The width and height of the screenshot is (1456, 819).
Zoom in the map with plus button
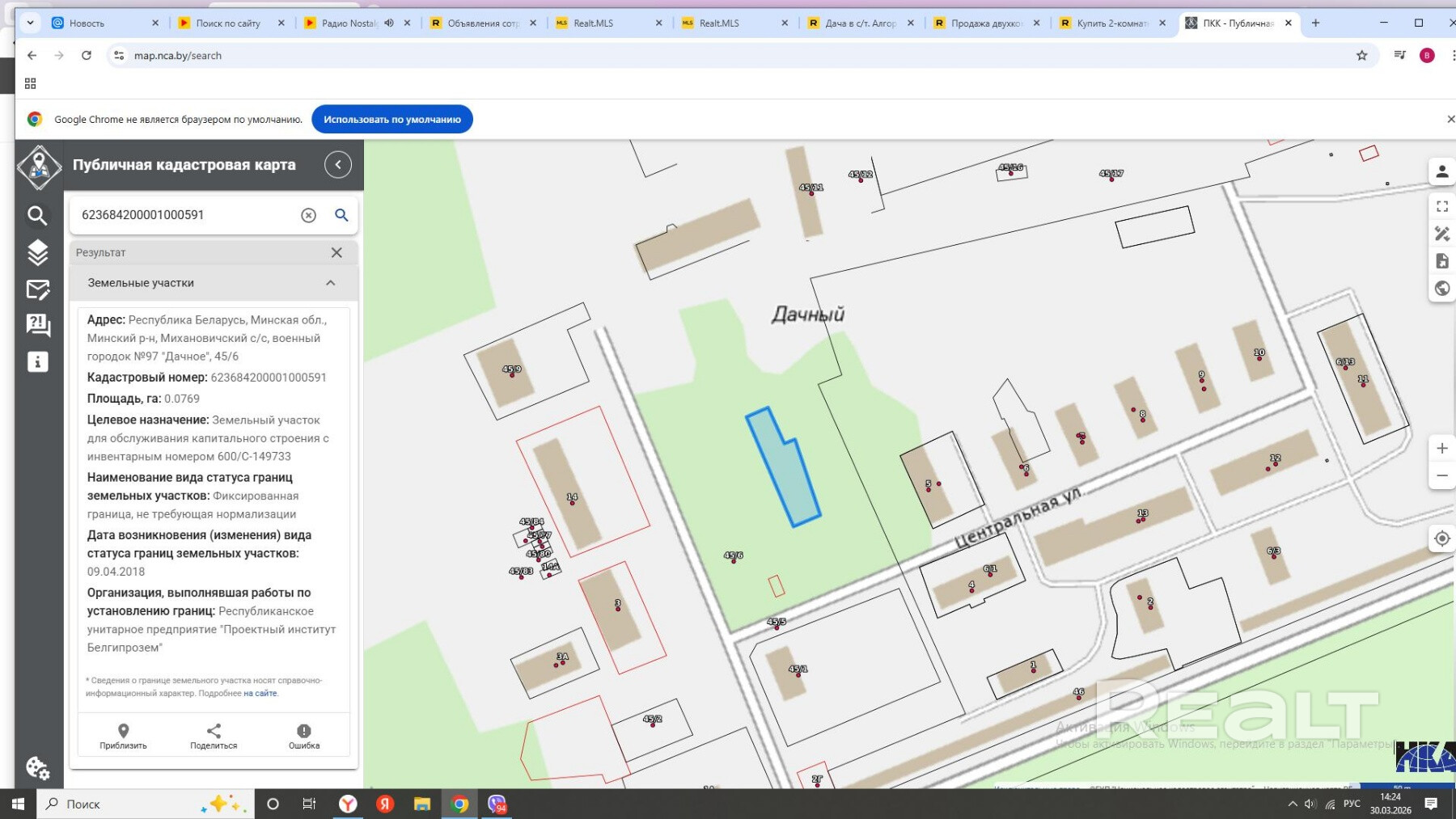point(1441,448)
